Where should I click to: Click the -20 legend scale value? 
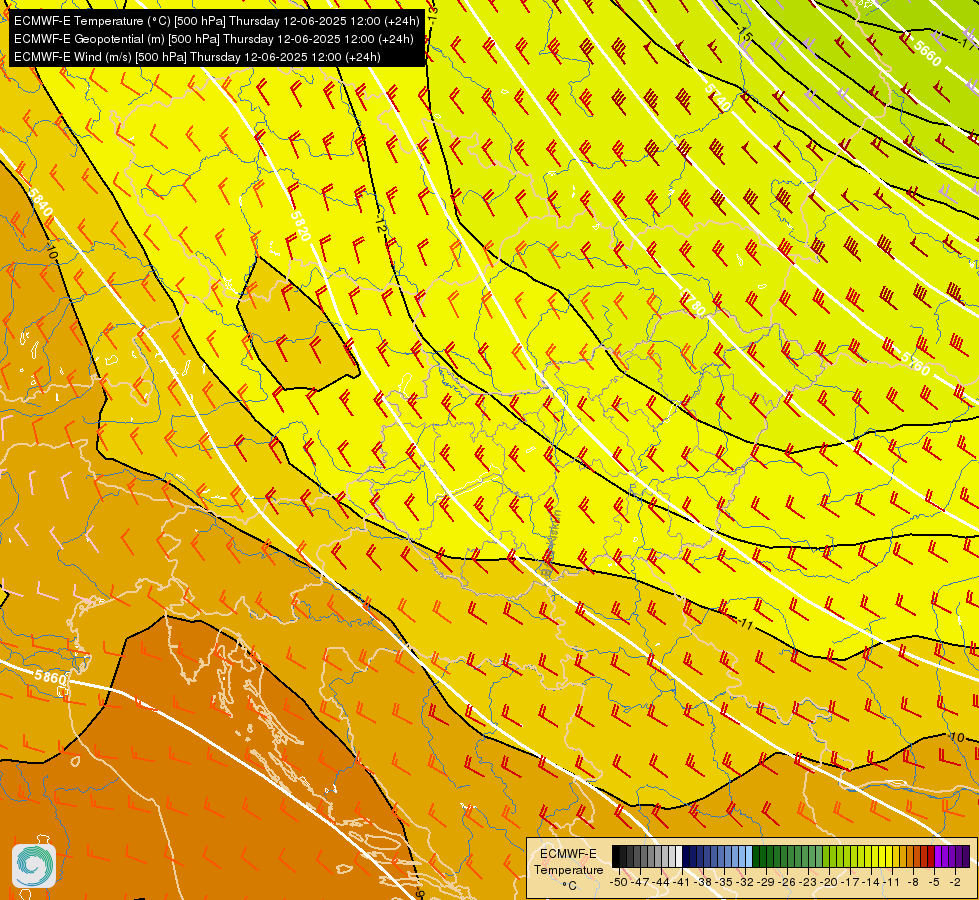(x=829, y=882)
